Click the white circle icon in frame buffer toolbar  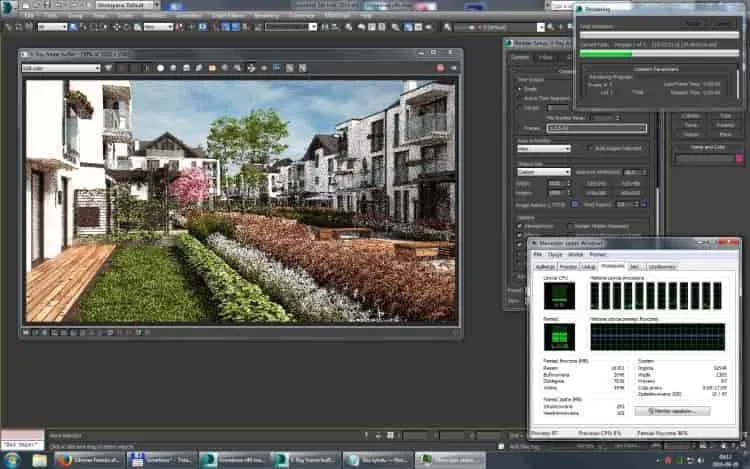click(160, 68)
